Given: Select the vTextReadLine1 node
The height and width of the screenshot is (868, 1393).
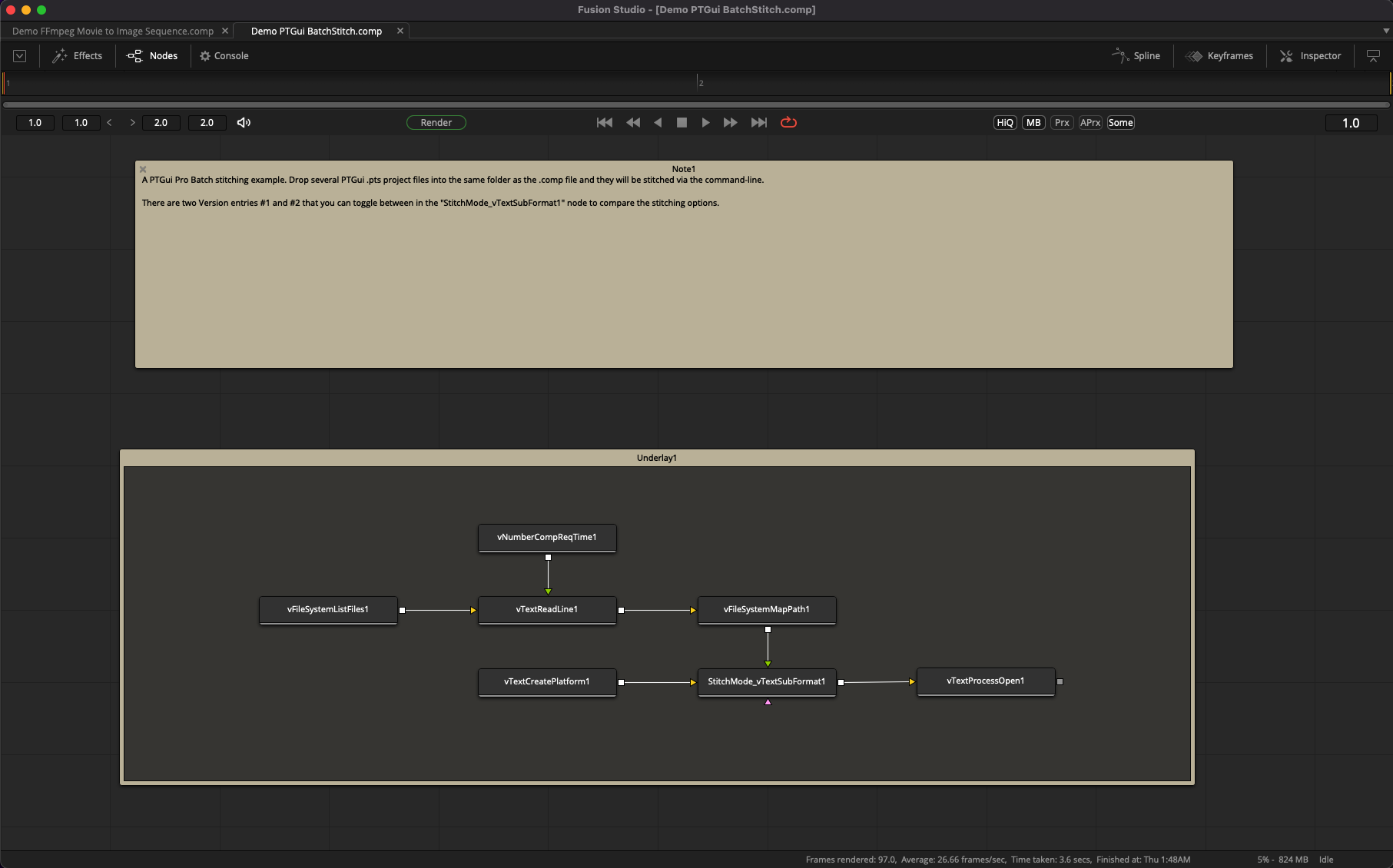Looking at the screenshot, I should 547,610.
